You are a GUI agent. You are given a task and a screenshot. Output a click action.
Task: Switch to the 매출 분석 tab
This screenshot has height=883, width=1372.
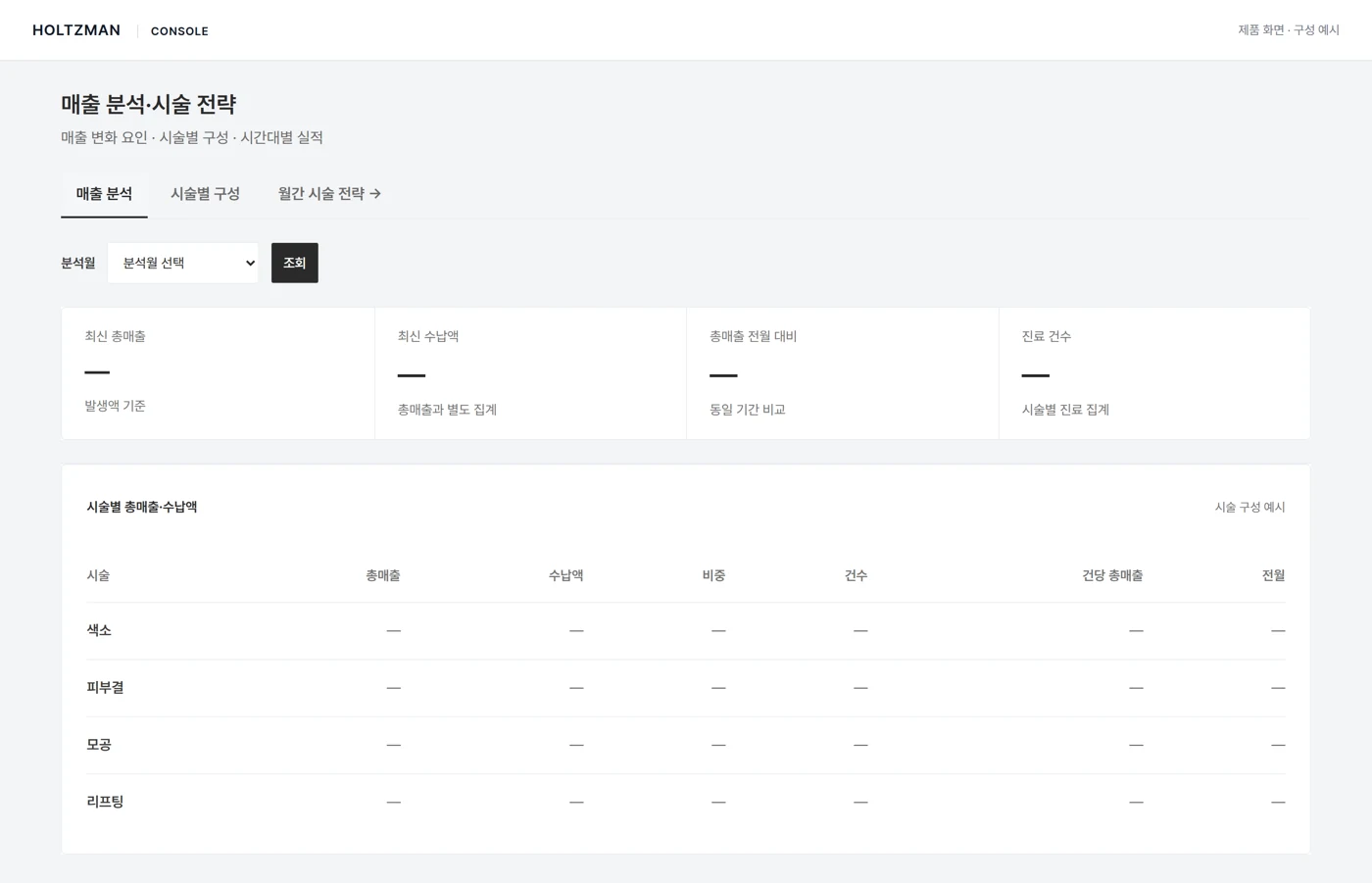[104, 194]
